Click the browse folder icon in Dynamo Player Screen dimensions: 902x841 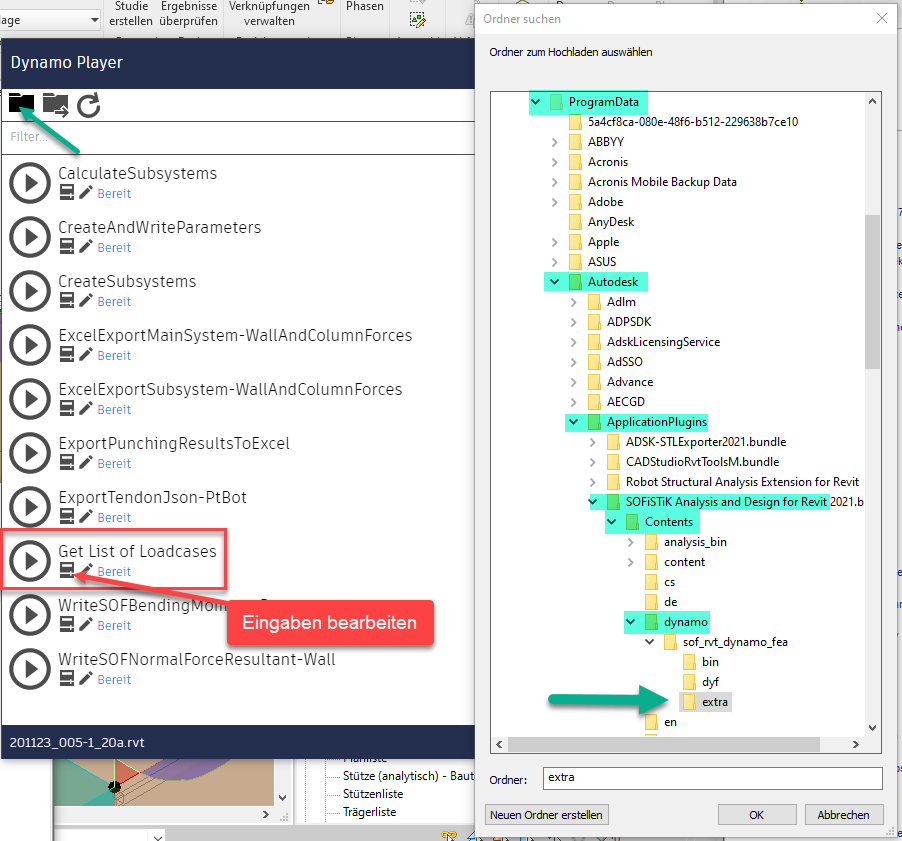click(21, 103)
